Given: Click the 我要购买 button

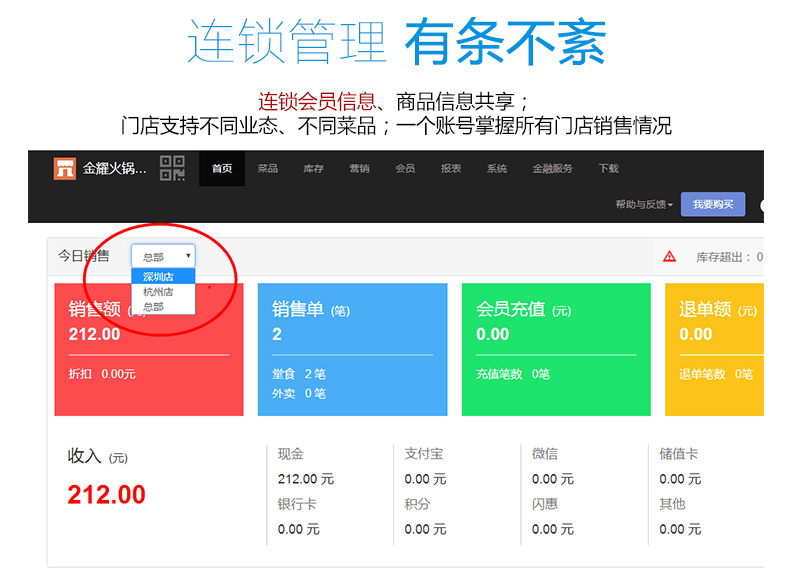Looking at the screenshot, I should tap(712, 205).
